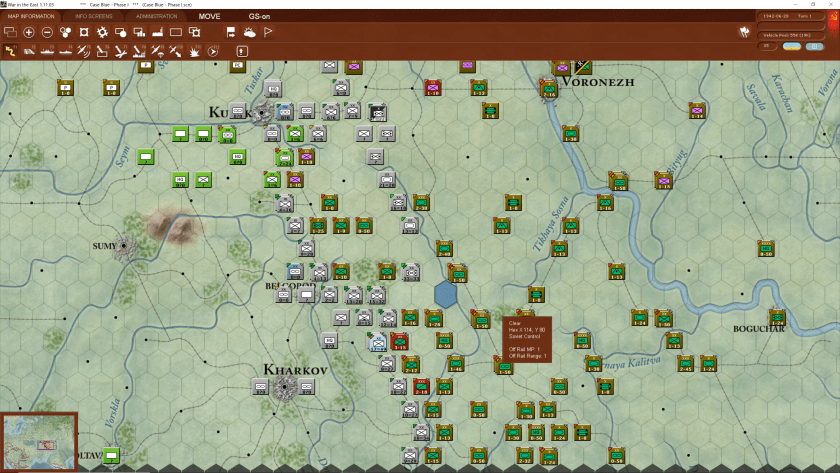Screen dimensions: 840x473
Task: Select the black unit counter east of Kursk
Action: click(377, 112)
